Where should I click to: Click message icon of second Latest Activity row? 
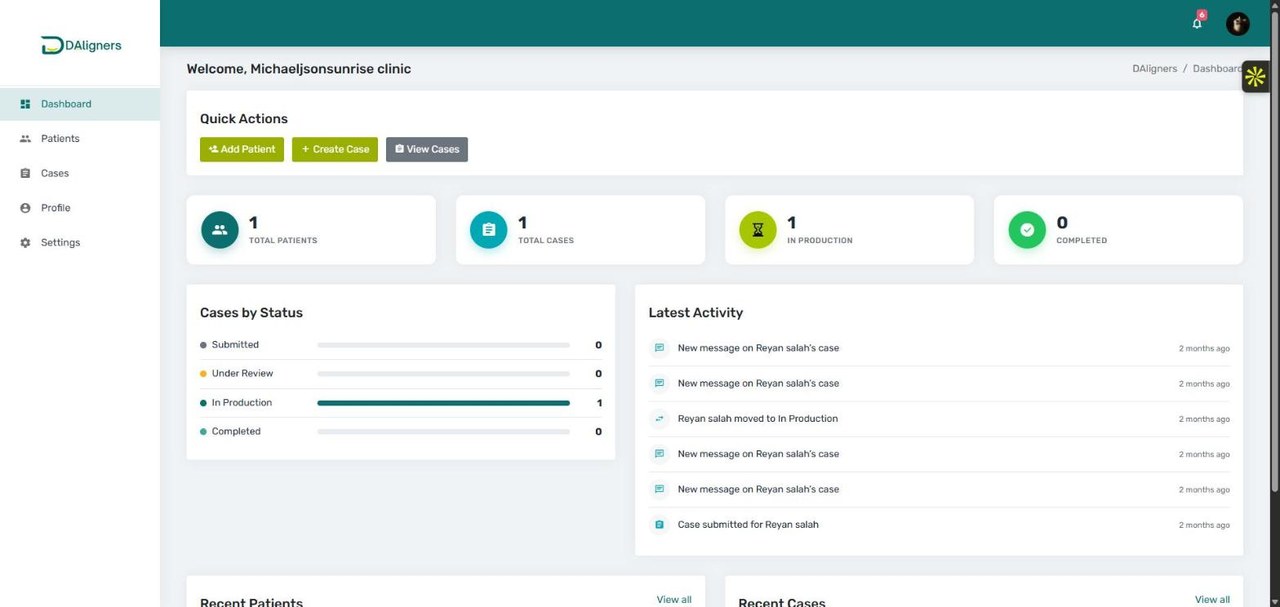[659, 383]
